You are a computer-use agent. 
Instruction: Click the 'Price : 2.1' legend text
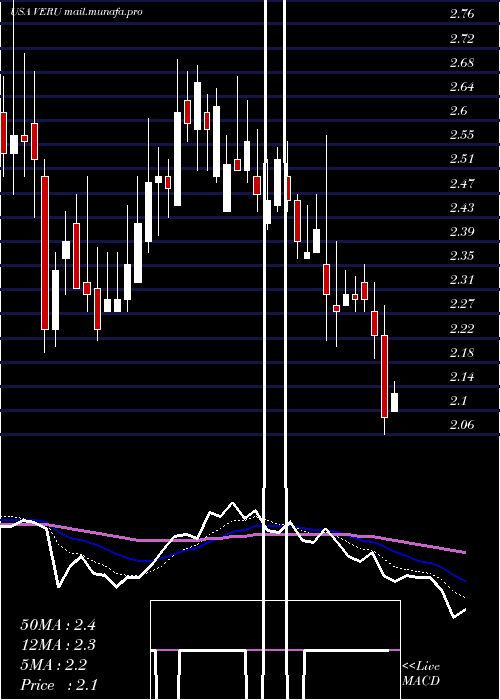[x=59, y=685]
